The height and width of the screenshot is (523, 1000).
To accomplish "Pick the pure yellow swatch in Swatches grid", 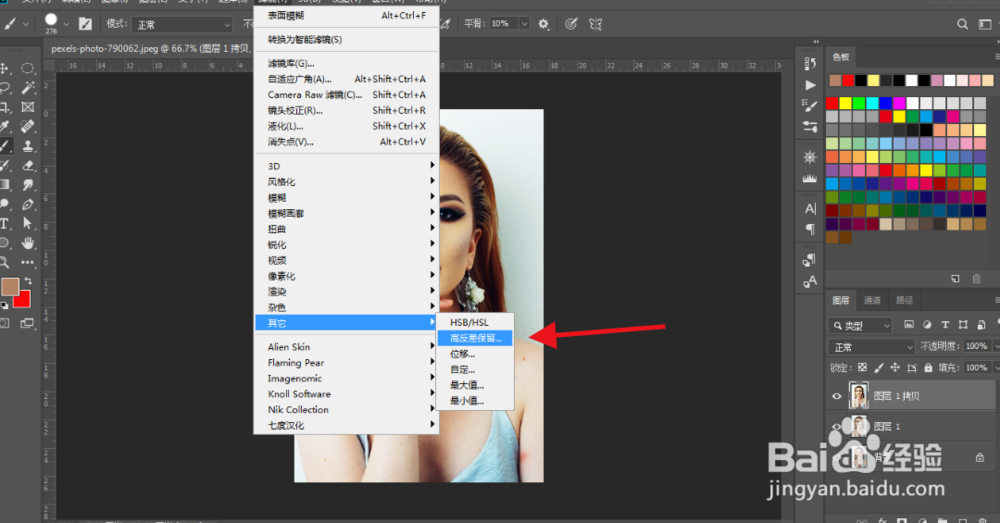I will click(x=846, y=103).
